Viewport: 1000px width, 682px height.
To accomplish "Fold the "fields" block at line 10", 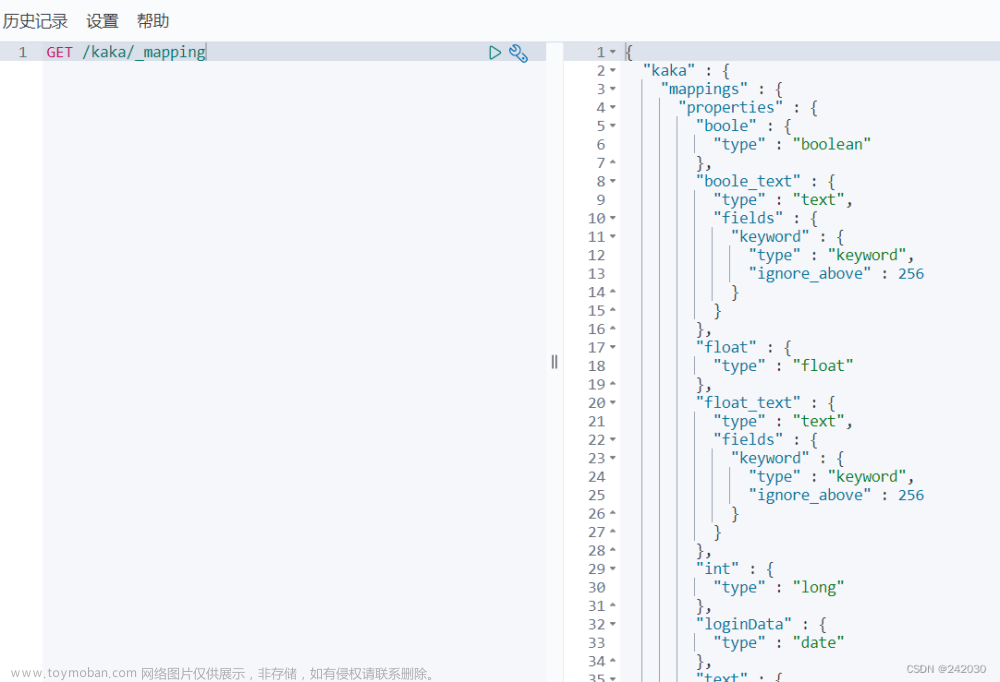I will (x=613, y=218).
